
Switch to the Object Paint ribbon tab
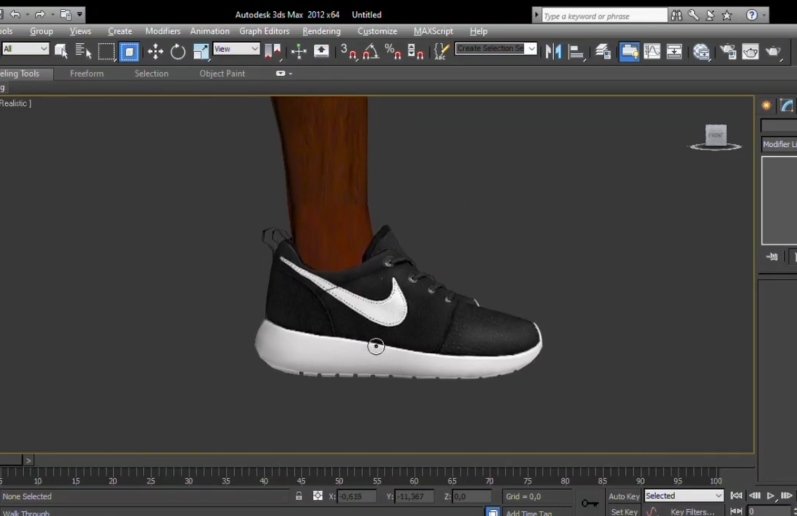click(222, 74)
